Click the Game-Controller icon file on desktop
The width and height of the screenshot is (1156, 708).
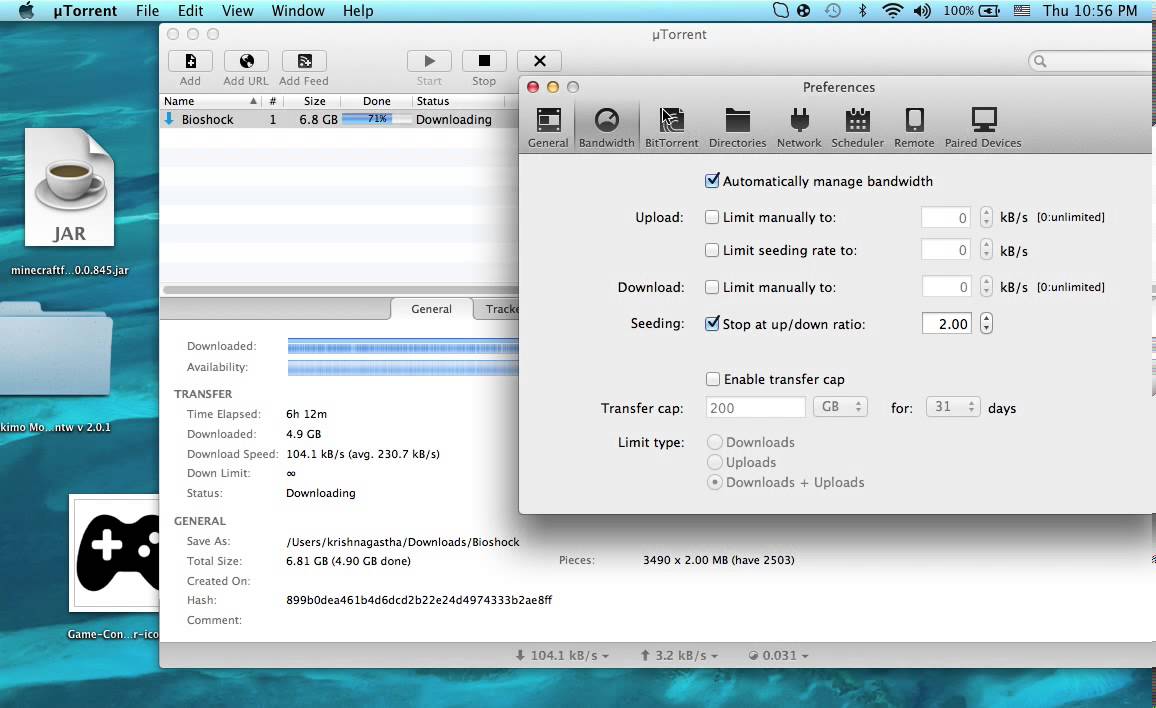(114, 553)
